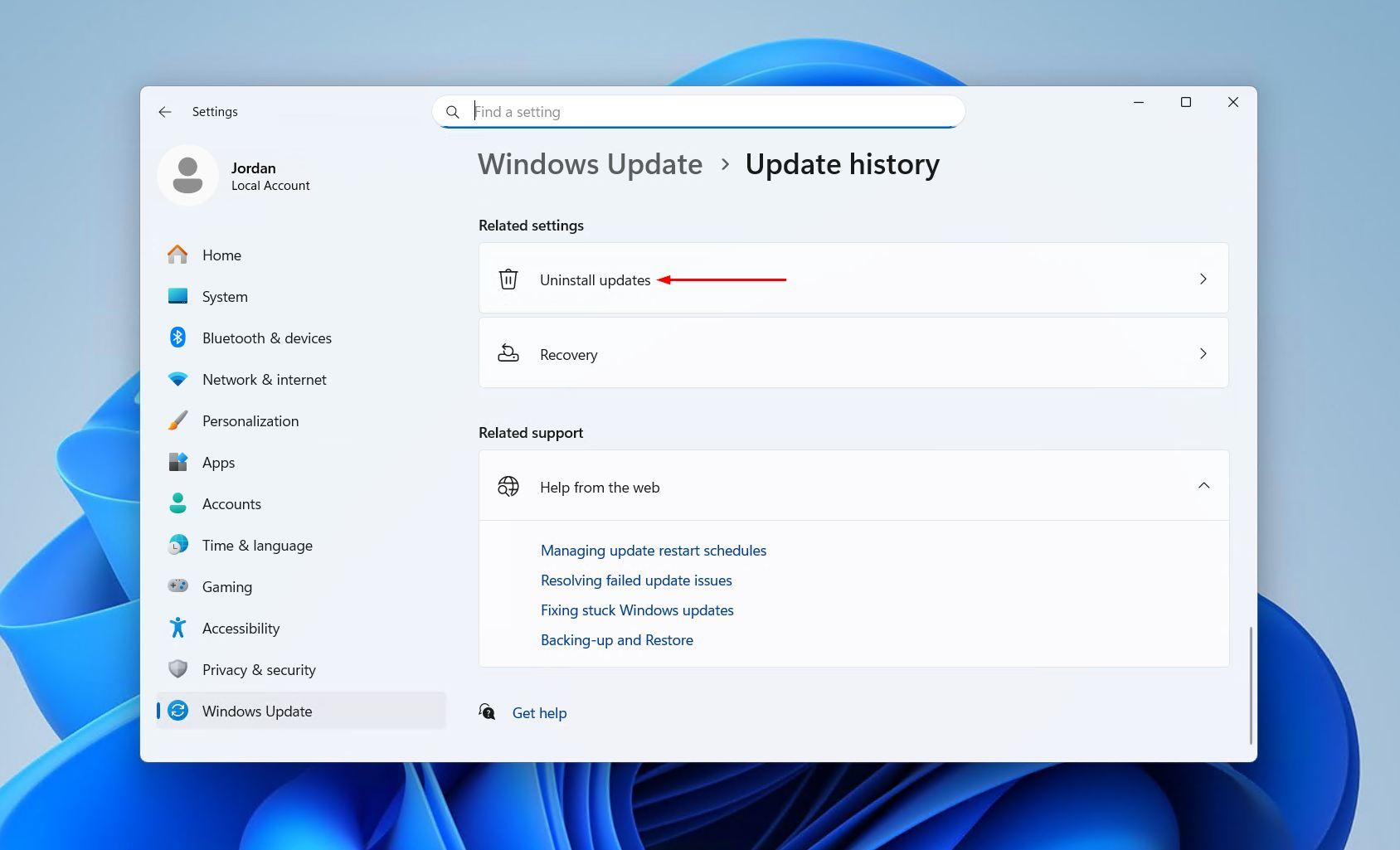The height and width of the screenshot is (850, 1400).
Task: Select Network & internet in the sidebar
Action: [301, 379]
